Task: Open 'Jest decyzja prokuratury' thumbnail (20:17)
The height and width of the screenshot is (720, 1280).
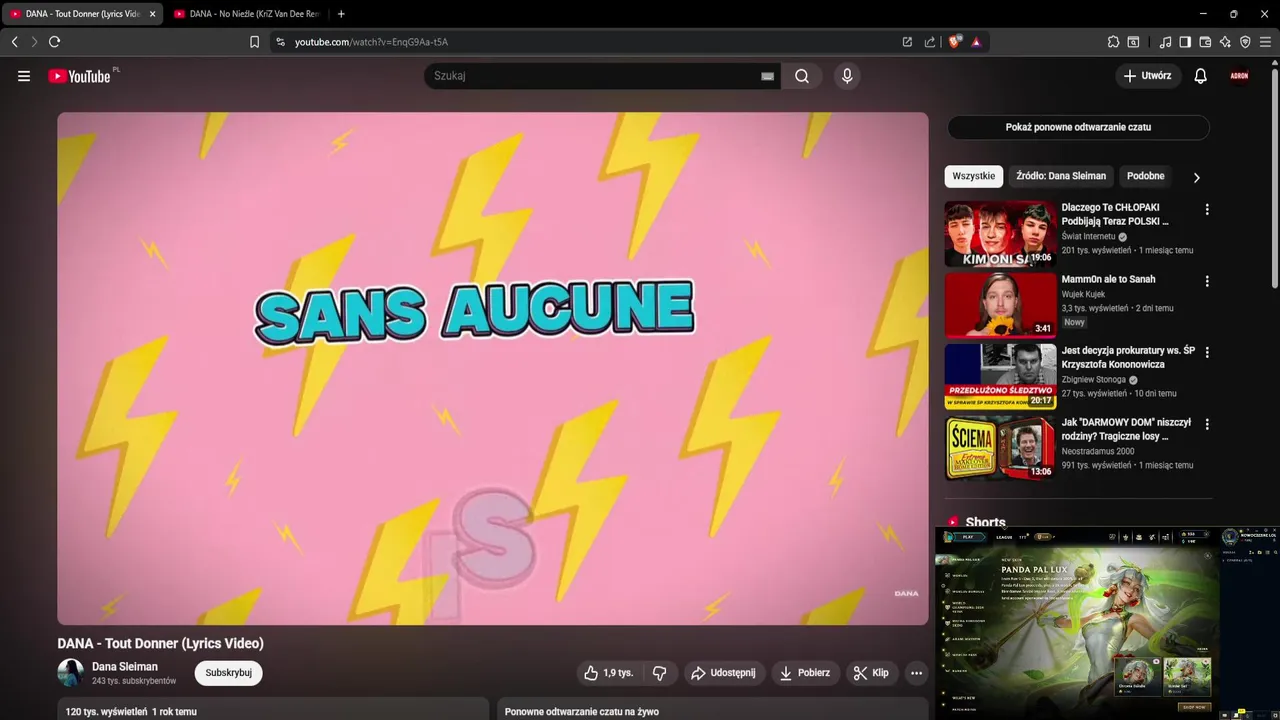Action: (1000, 377)
